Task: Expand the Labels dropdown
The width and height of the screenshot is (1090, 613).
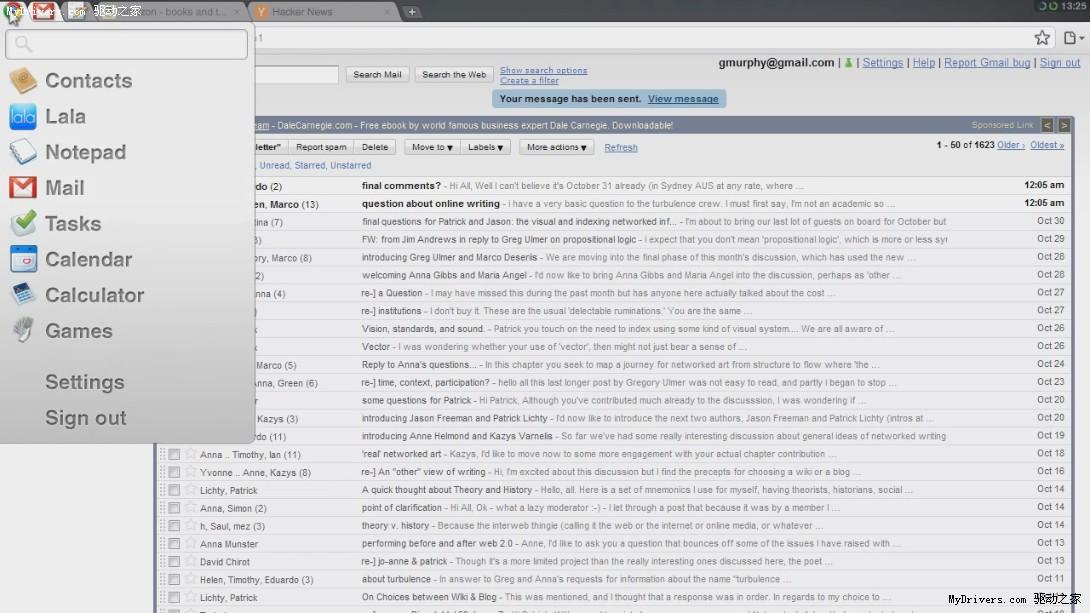Action: [x=485, y=147]
